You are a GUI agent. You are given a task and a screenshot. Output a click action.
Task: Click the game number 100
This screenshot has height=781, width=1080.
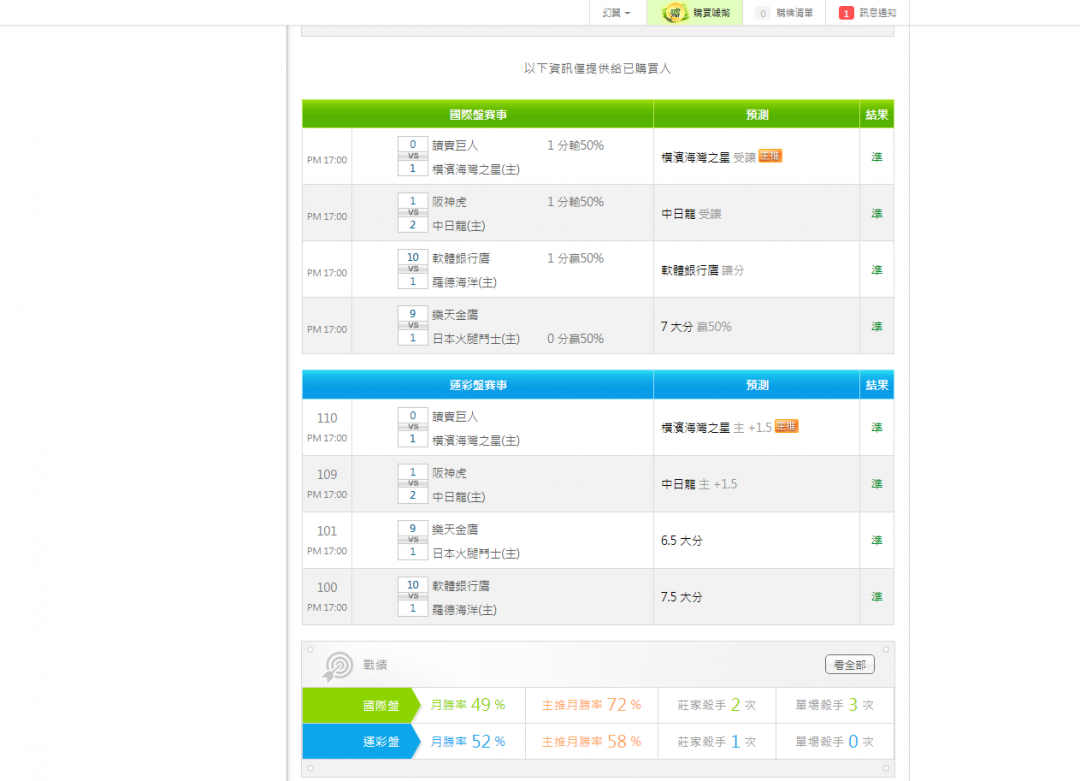327,587
